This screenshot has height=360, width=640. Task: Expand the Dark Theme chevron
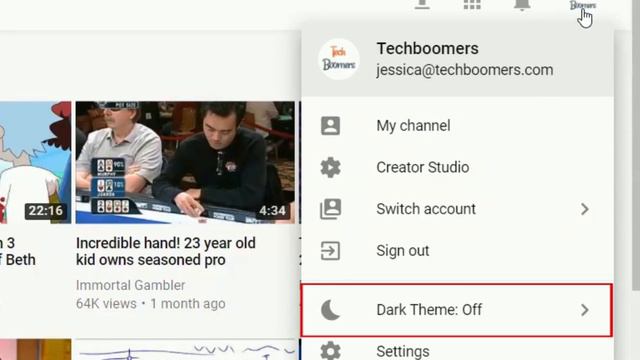click(585, 310)
